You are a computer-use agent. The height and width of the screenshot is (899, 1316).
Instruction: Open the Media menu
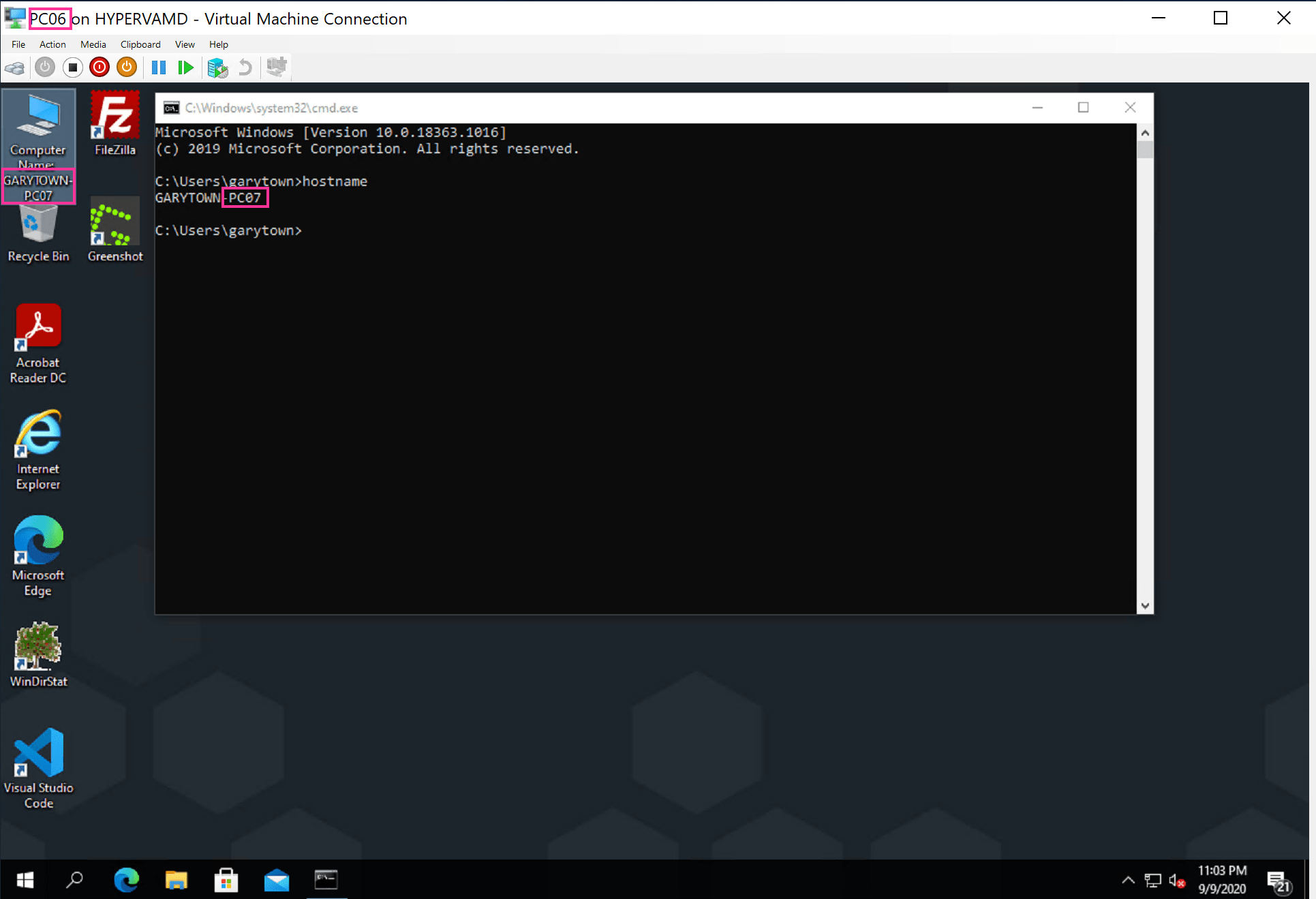pos(93,44)
